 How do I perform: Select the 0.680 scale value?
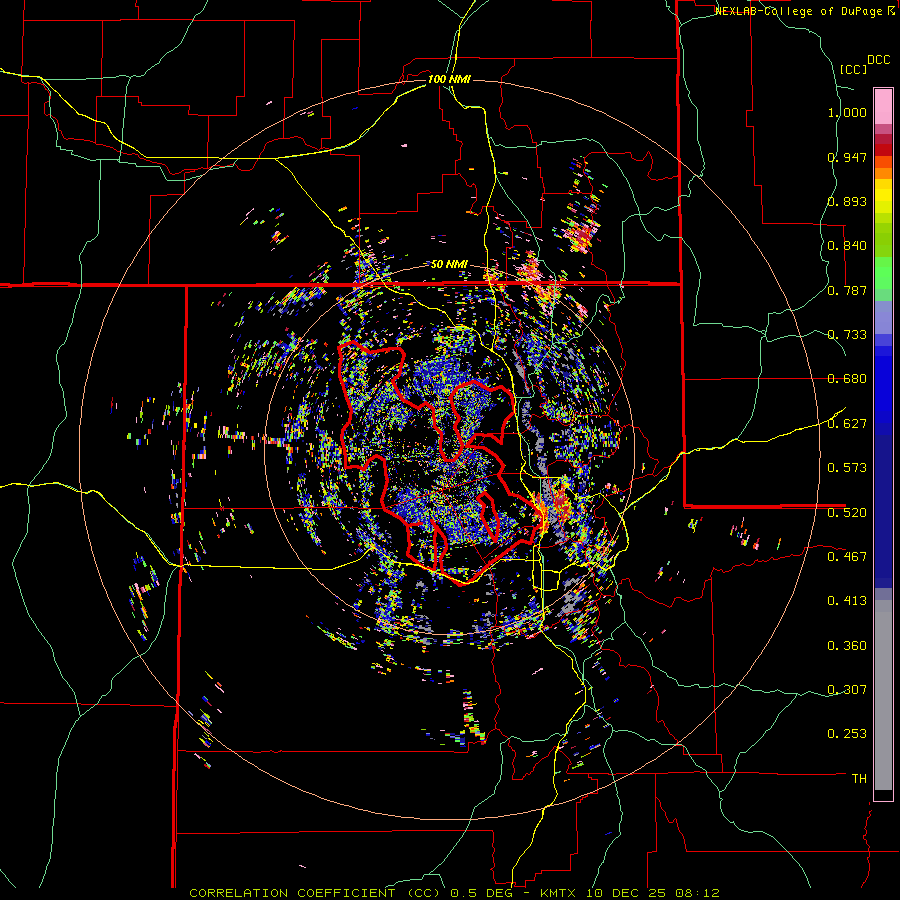(847, 379)
